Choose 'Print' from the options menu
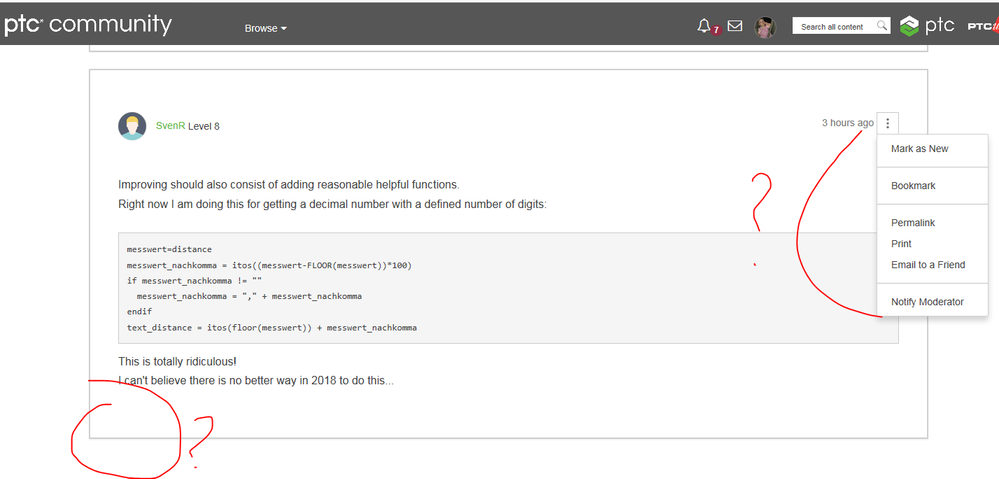 click(x=901, y=244)
